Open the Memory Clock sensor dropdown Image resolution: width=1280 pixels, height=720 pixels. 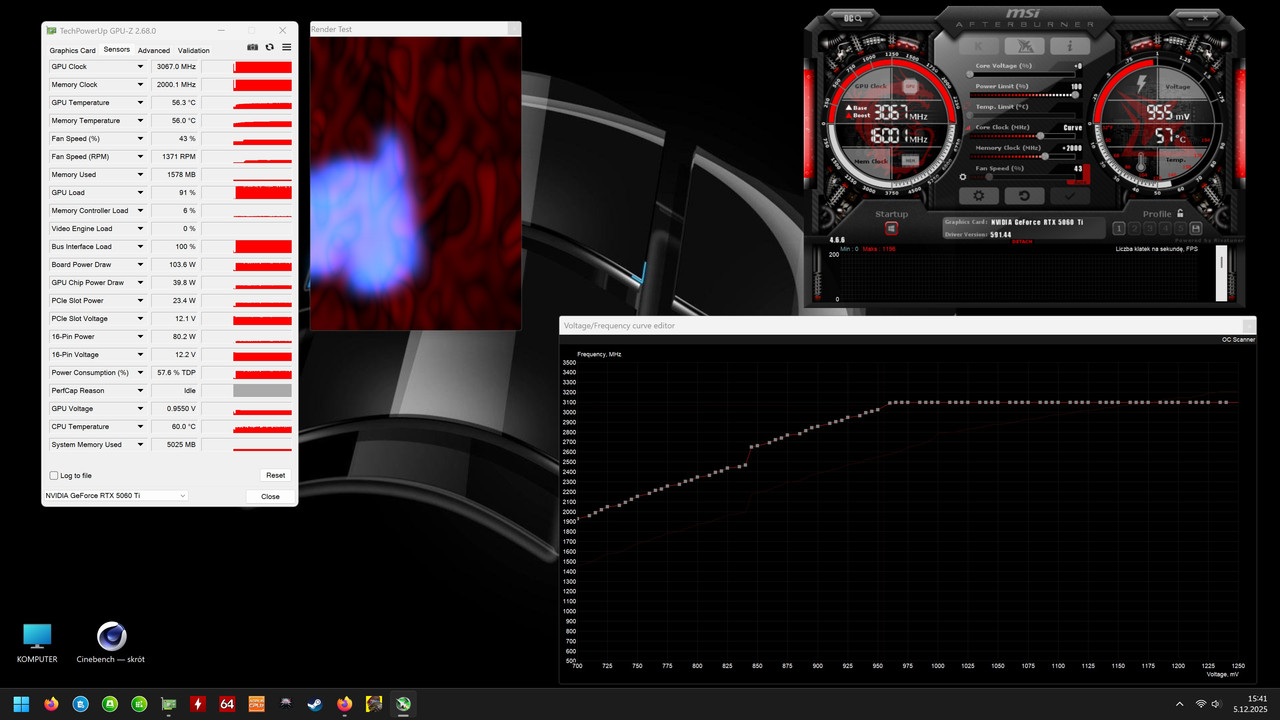(140, 85)
